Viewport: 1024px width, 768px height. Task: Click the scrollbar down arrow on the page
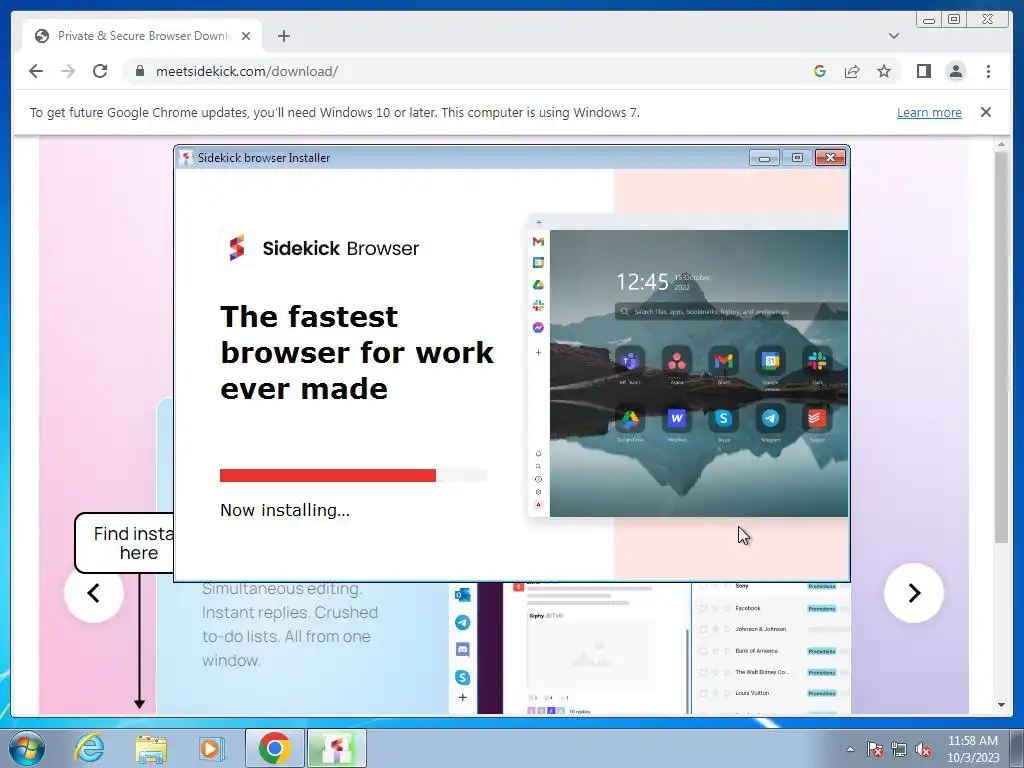pyautogui.click(x=1001, y=705)
